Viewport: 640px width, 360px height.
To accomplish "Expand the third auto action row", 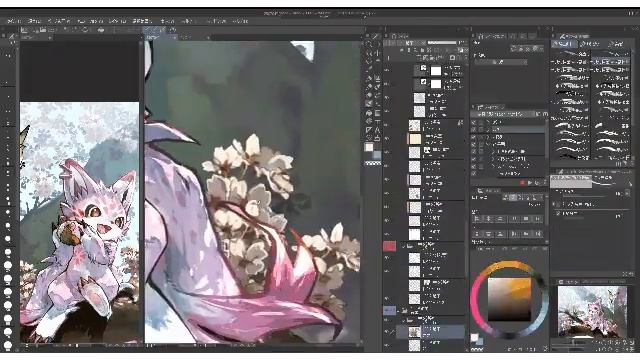I will [x=488, y=137].
